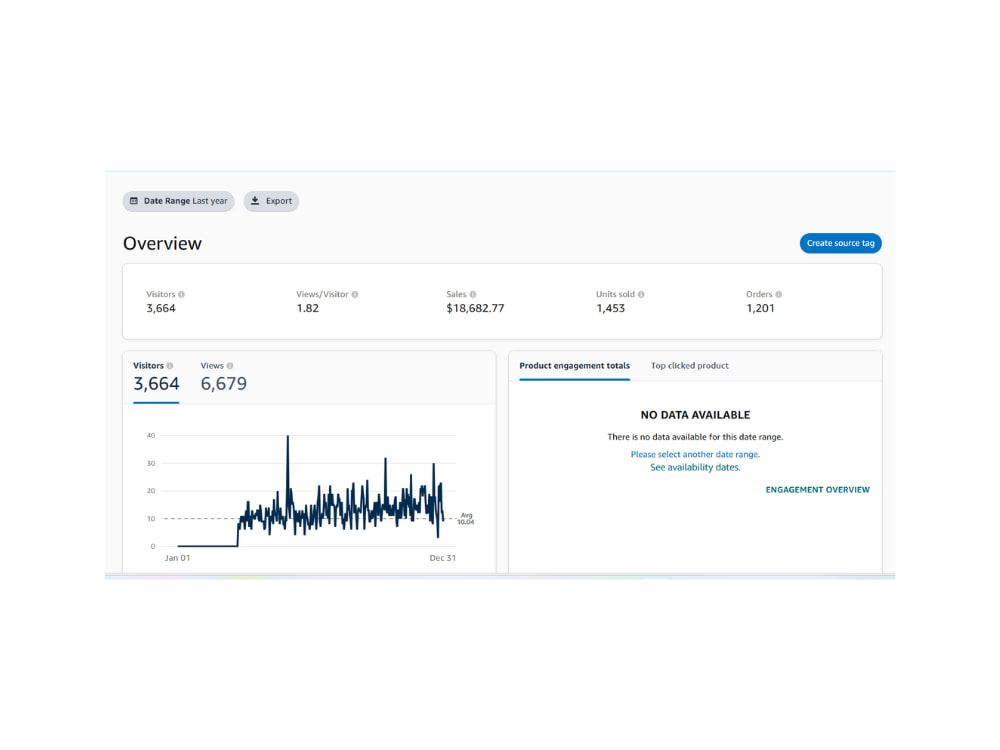This screenshot has height=750, width=1000.
Task: Click the Jan 01 axis label
Action: pos(177,558)
